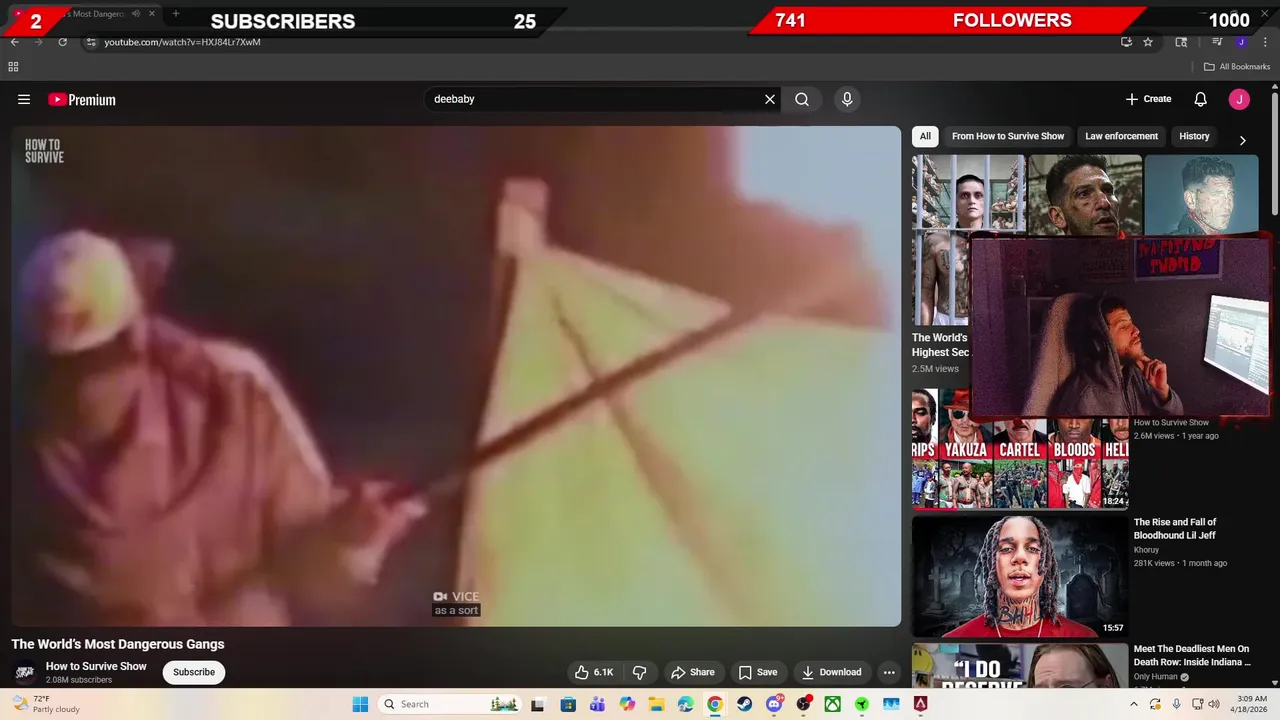The height and width of the screenshot is (720, 1280).
Task: Subscribe to How to Survive Show
Action: 194,672
